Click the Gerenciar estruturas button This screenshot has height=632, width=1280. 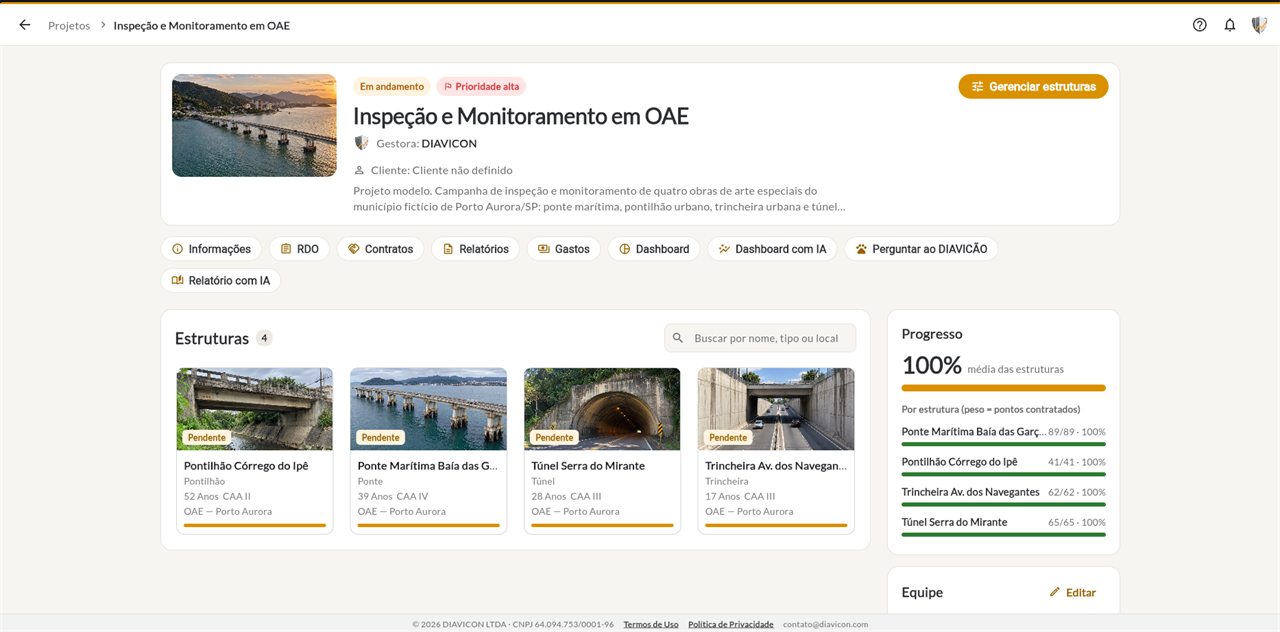(1033, 87)
